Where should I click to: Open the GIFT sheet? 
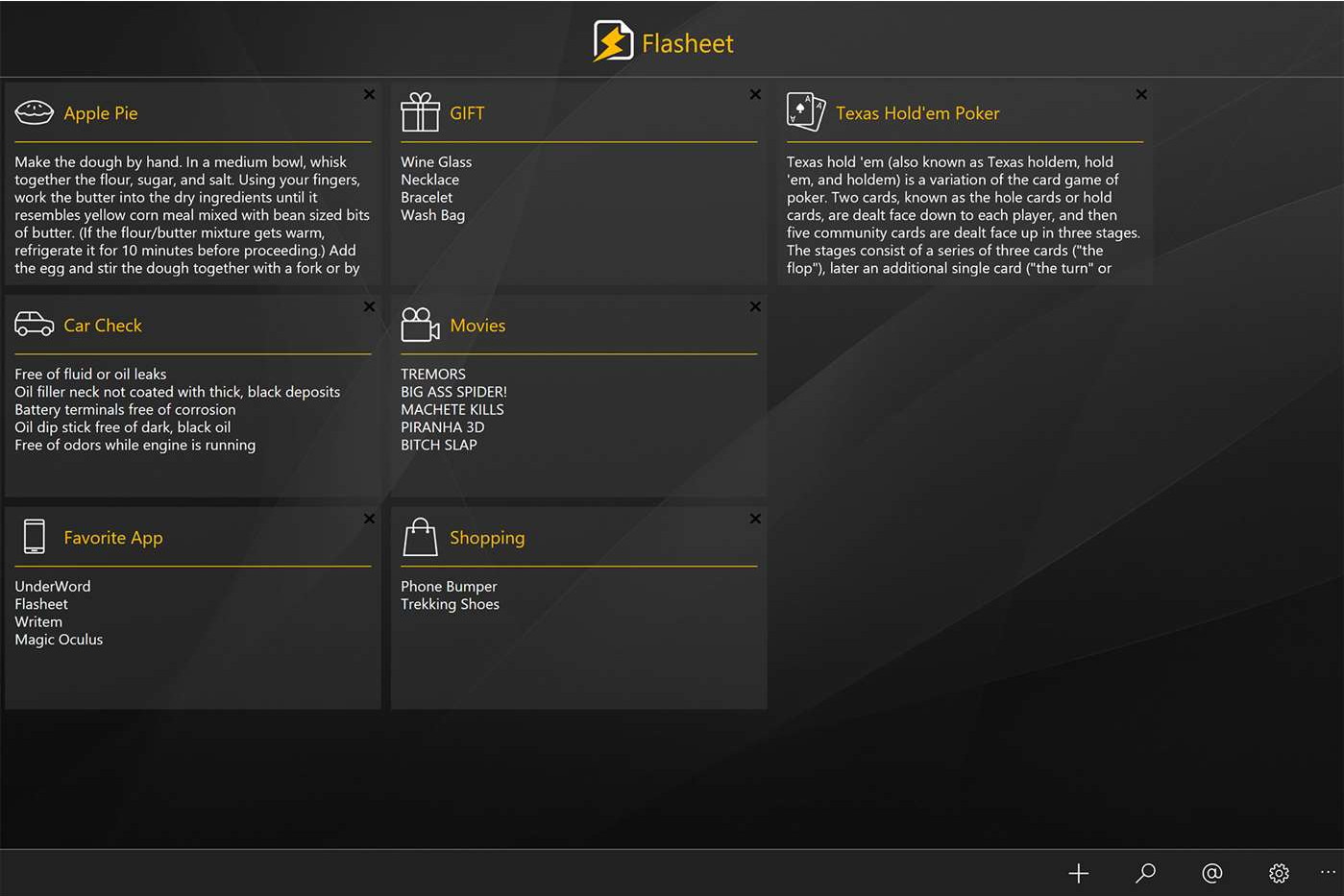(467, 112)
